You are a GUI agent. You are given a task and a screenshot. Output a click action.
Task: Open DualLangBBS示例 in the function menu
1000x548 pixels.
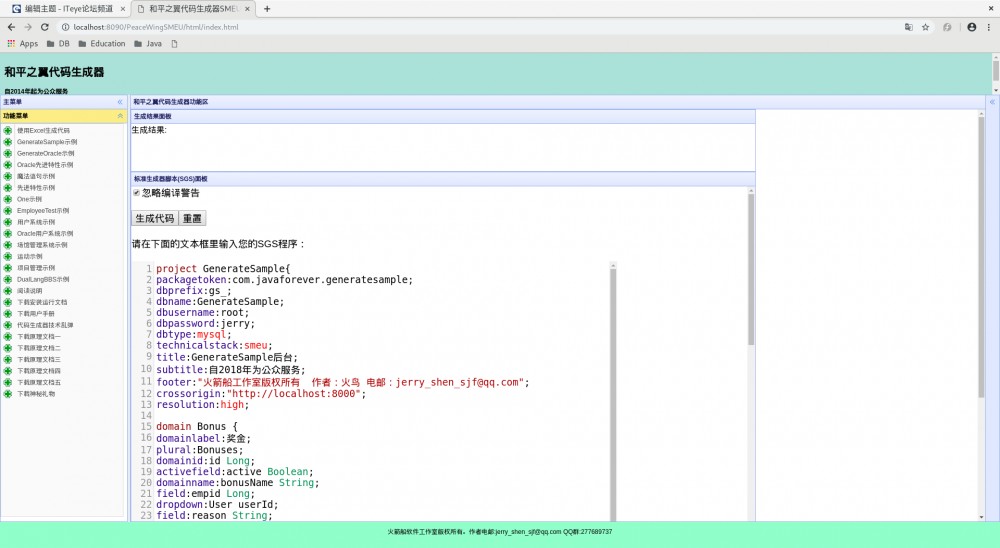click(43, 279)
